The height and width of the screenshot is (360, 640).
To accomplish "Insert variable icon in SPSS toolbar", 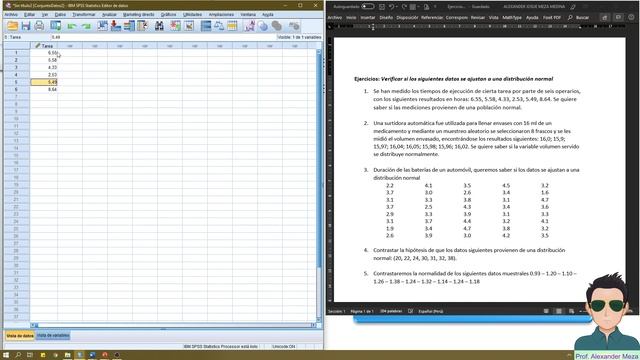I will pos(189,26).
